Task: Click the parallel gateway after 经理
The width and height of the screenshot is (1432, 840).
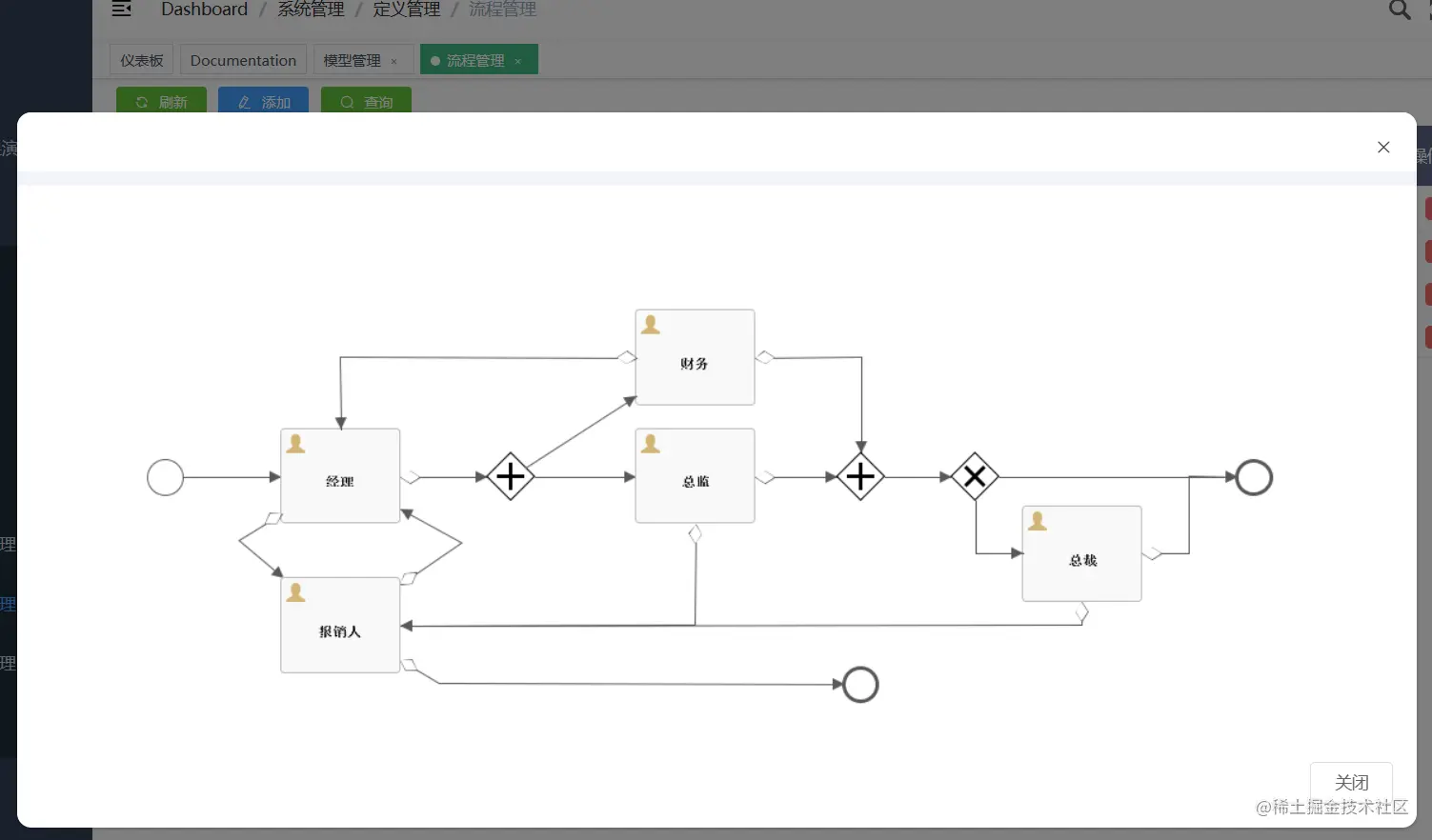Action: pyautogui.click(x=511, y=476)
